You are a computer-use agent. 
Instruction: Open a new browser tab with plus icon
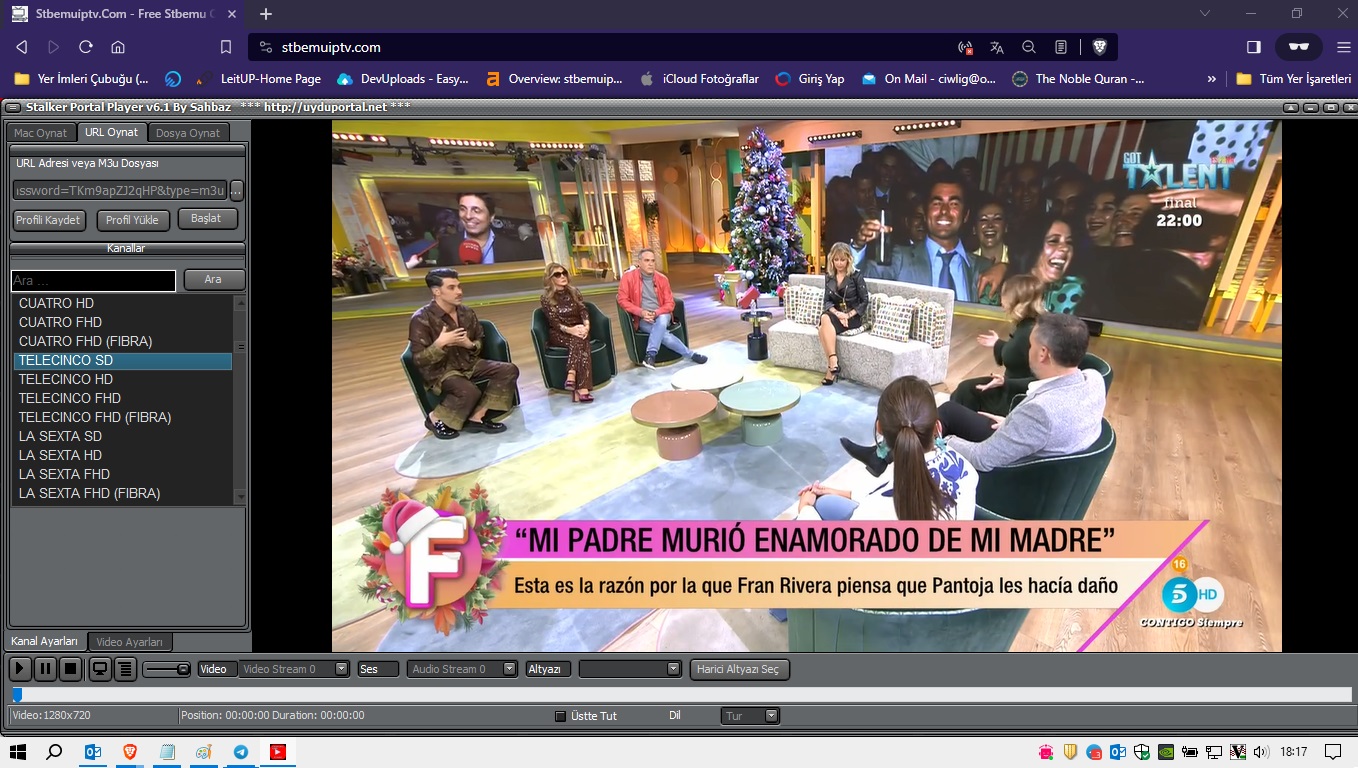pyautogui.click(x=266, y=14)
